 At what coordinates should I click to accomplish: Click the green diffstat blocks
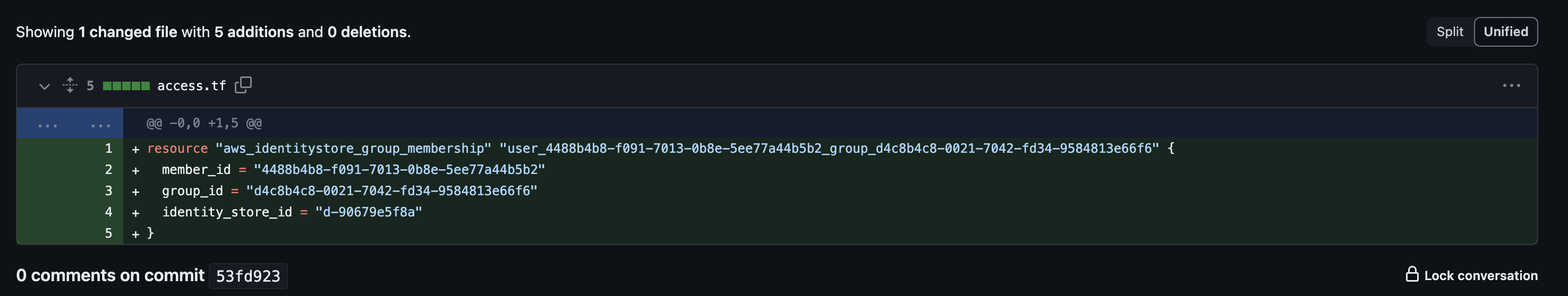126,86
